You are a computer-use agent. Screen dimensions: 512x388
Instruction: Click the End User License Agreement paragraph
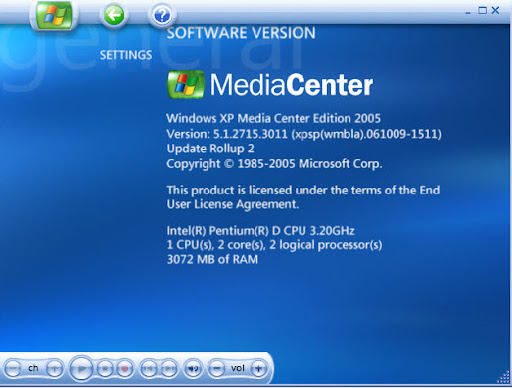(303, 197)
